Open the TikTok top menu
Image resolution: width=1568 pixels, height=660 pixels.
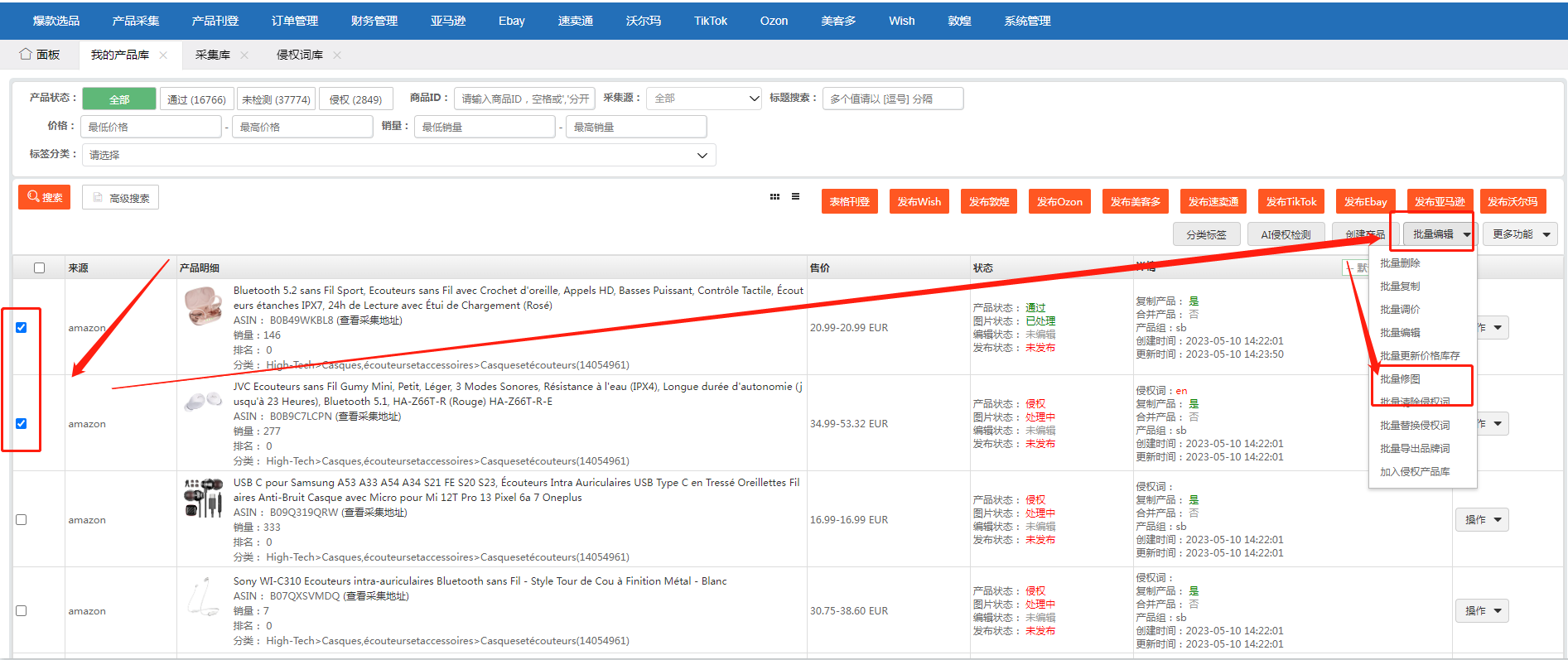(711, 21)
